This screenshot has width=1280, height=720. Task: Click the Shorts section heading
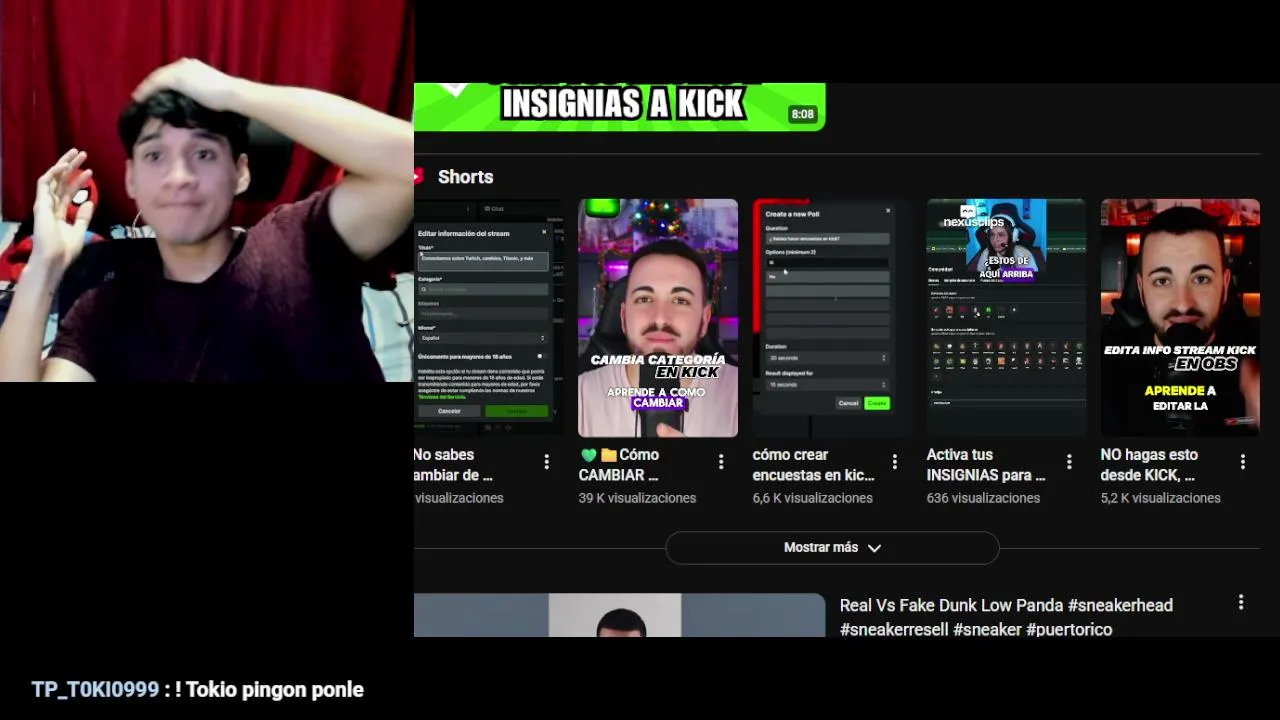(x=466, y=177)
